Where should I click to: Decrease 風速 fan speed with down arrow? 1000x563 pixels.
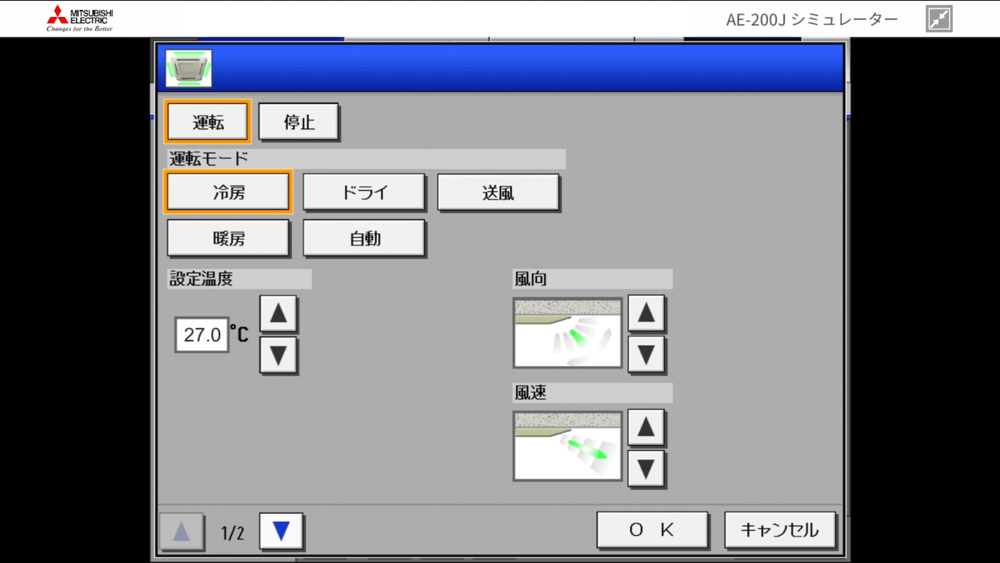click(646, 469)
